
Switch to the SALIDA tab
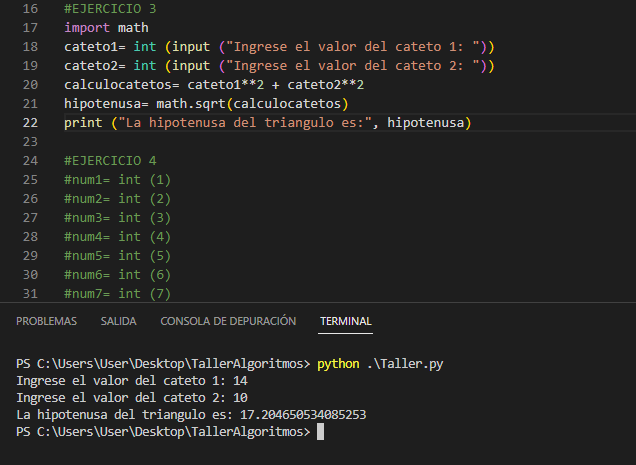click(118, 321)
